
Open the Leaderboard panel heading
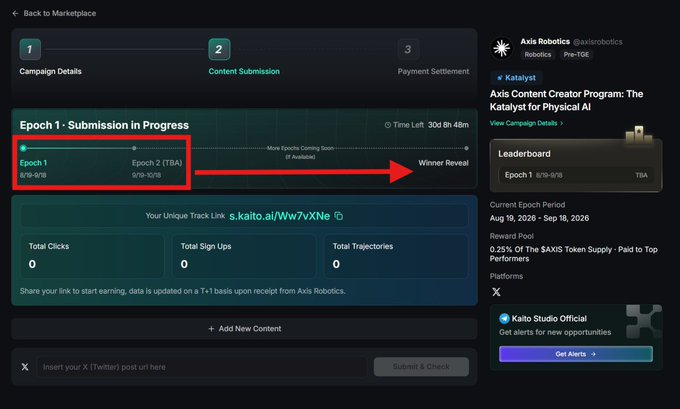tap(524, 154)
